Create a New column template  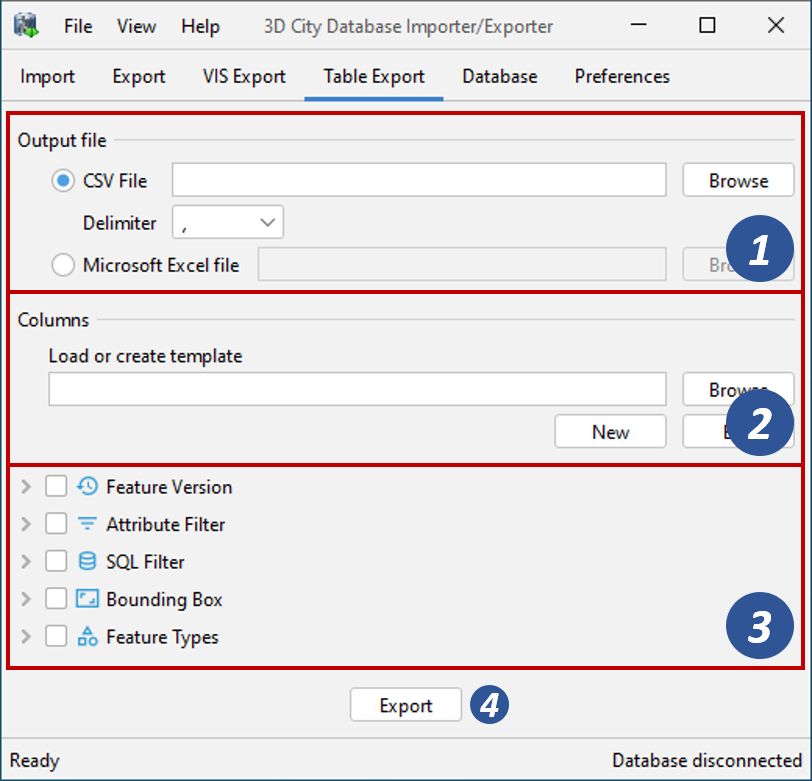[610, 431]
